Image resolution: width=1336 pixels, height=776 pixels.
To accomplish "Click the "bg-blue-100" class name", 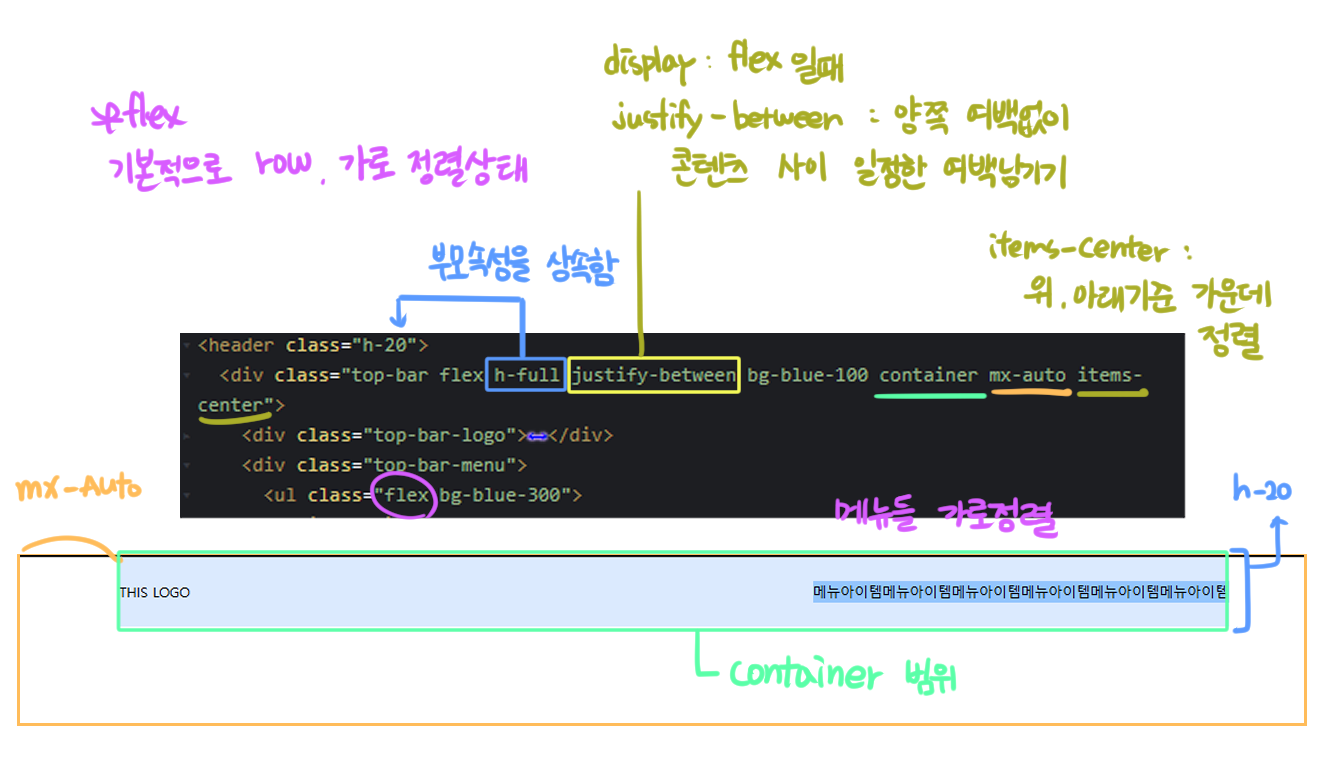I will 808,376.
